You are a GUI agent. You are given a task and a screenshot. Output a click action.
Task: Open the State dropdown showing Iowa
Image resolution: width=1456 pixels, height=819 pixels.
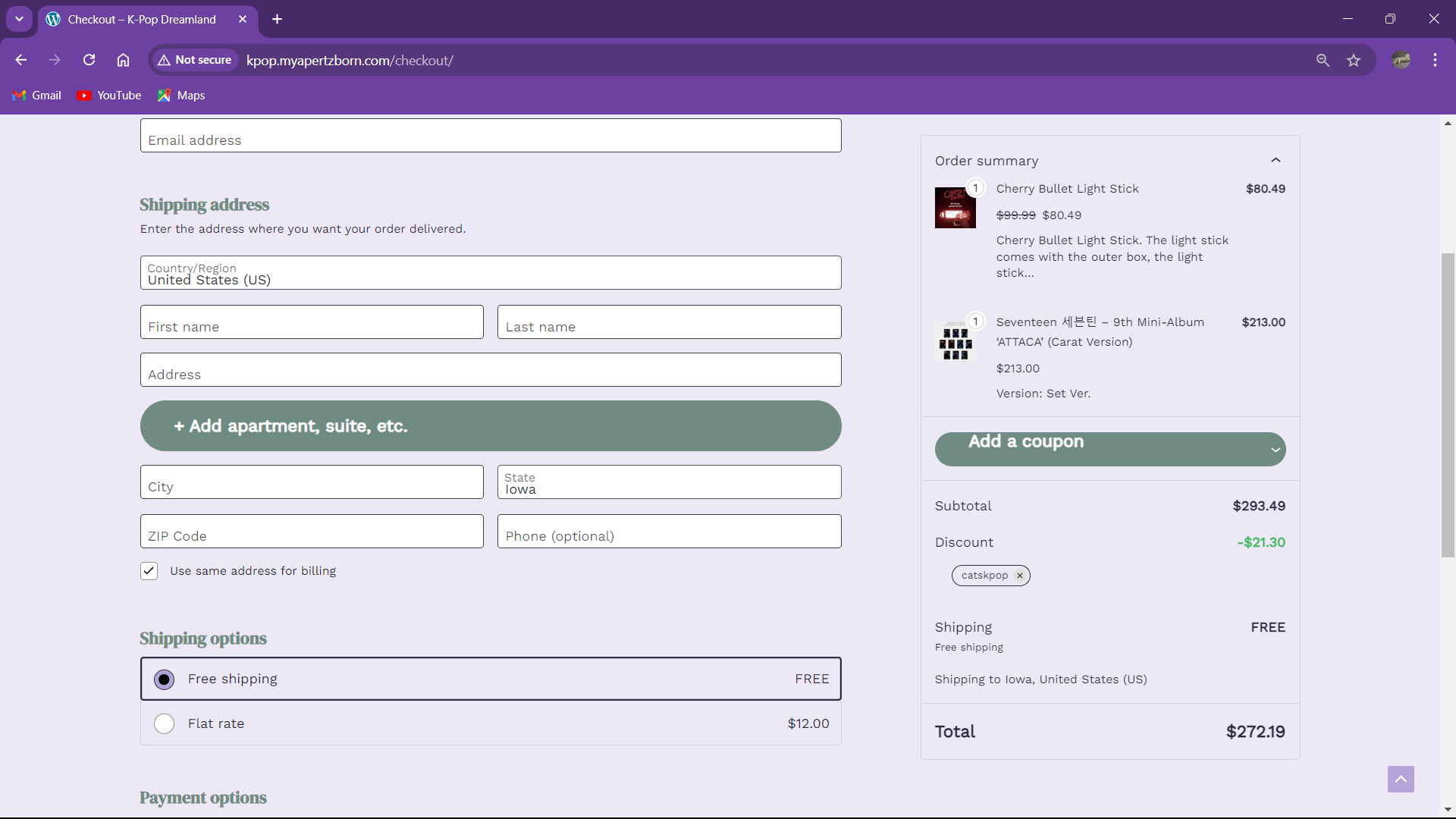click(x=669, y=482)
